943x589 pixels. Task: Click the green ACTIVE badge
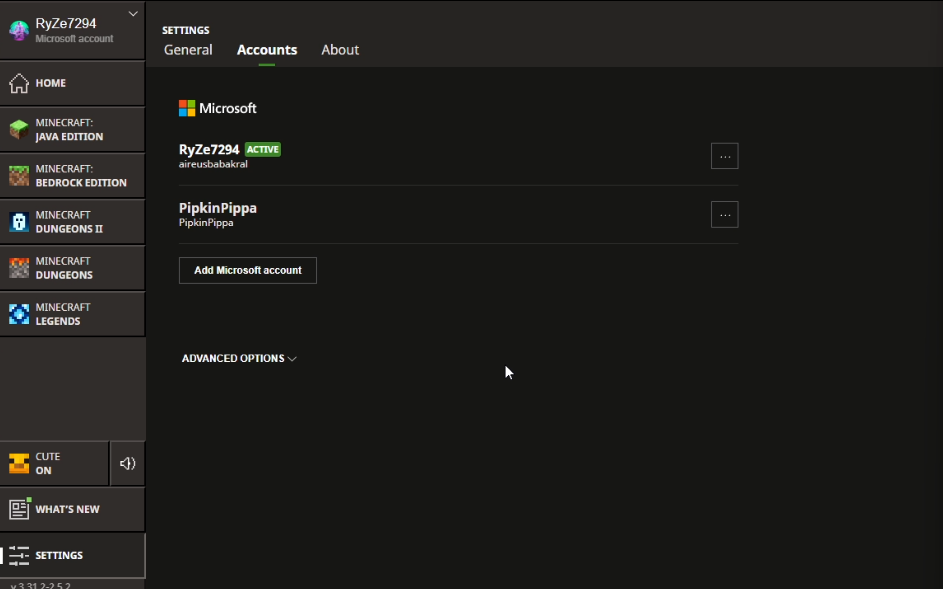[x=263, y=149]
